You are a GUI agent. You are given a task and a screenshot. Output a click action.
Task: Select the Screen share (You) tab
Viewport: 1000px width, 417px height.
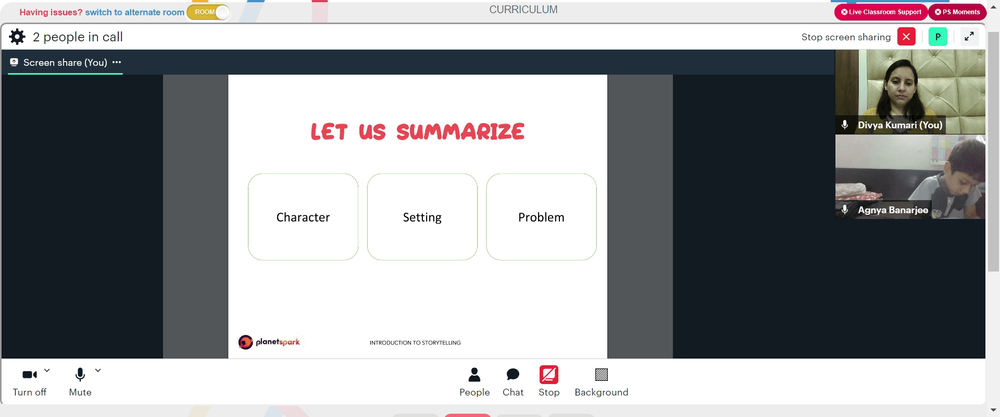pos(65,62)
